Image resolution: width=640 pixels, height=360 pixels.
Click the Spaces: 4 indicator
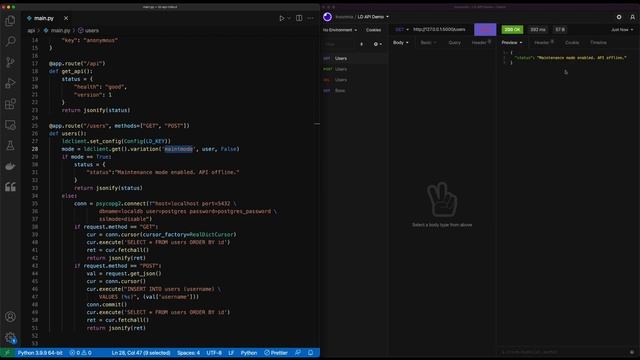point(189,353)
